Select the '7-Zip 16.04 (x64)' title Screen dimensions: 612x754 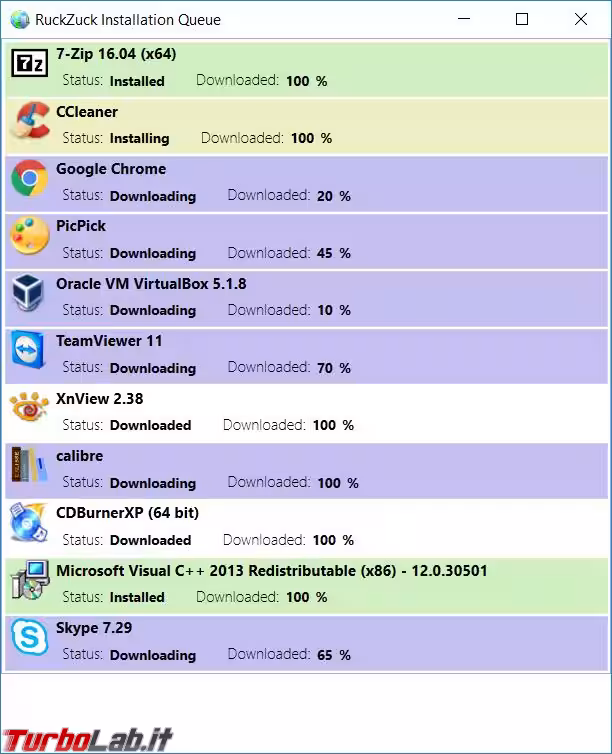pos(116,54)
